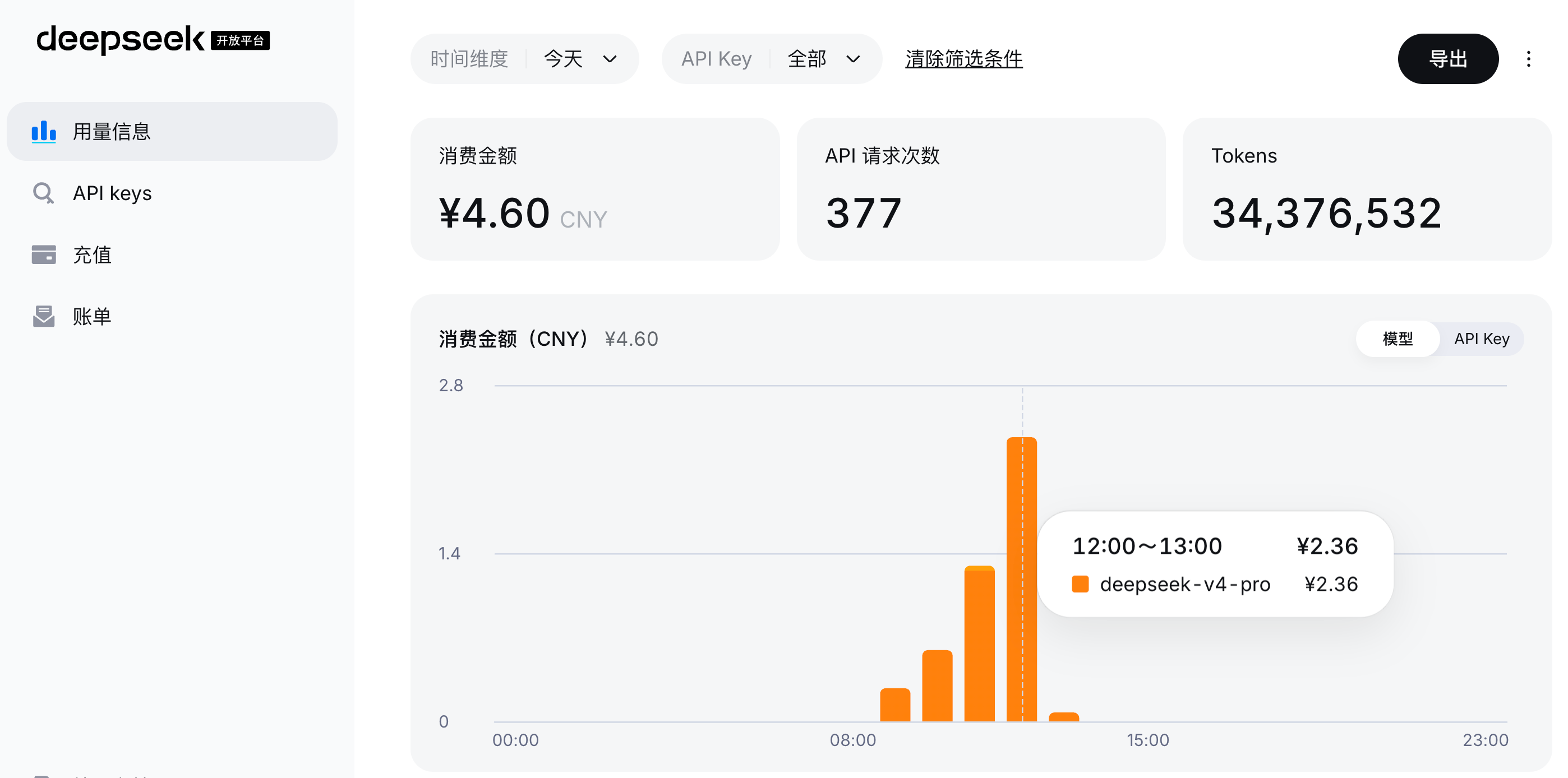Click the smallest orange bar on the right
The width and height of the screenshot is (1568, 778).
pos(1063,716)
